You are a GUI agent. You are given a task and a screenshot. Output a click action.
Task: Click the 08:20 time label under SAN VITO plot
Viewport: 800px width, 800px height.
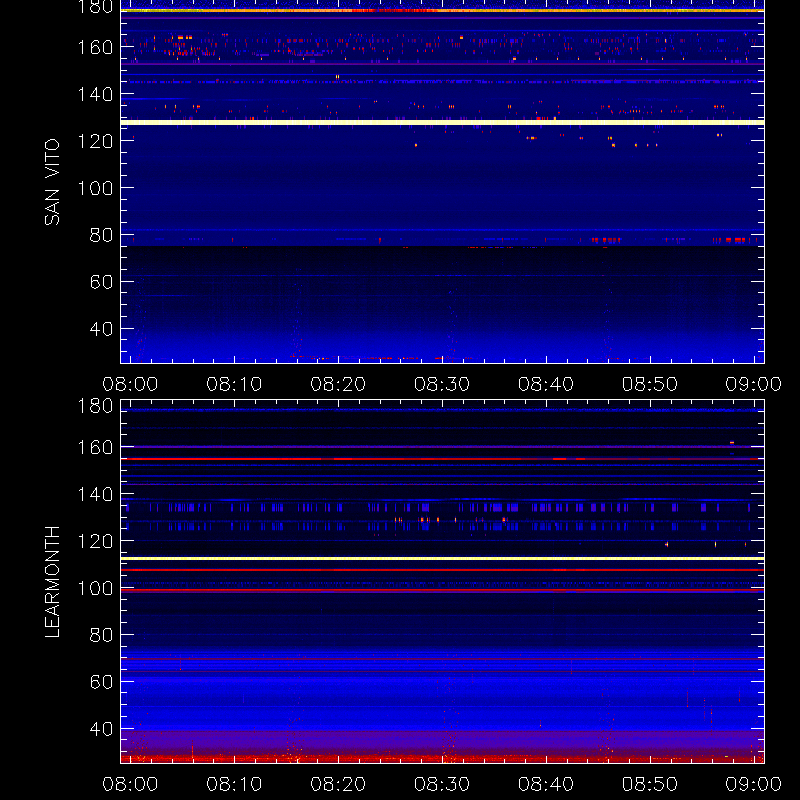pyautogui.click(x=338, y=384)
